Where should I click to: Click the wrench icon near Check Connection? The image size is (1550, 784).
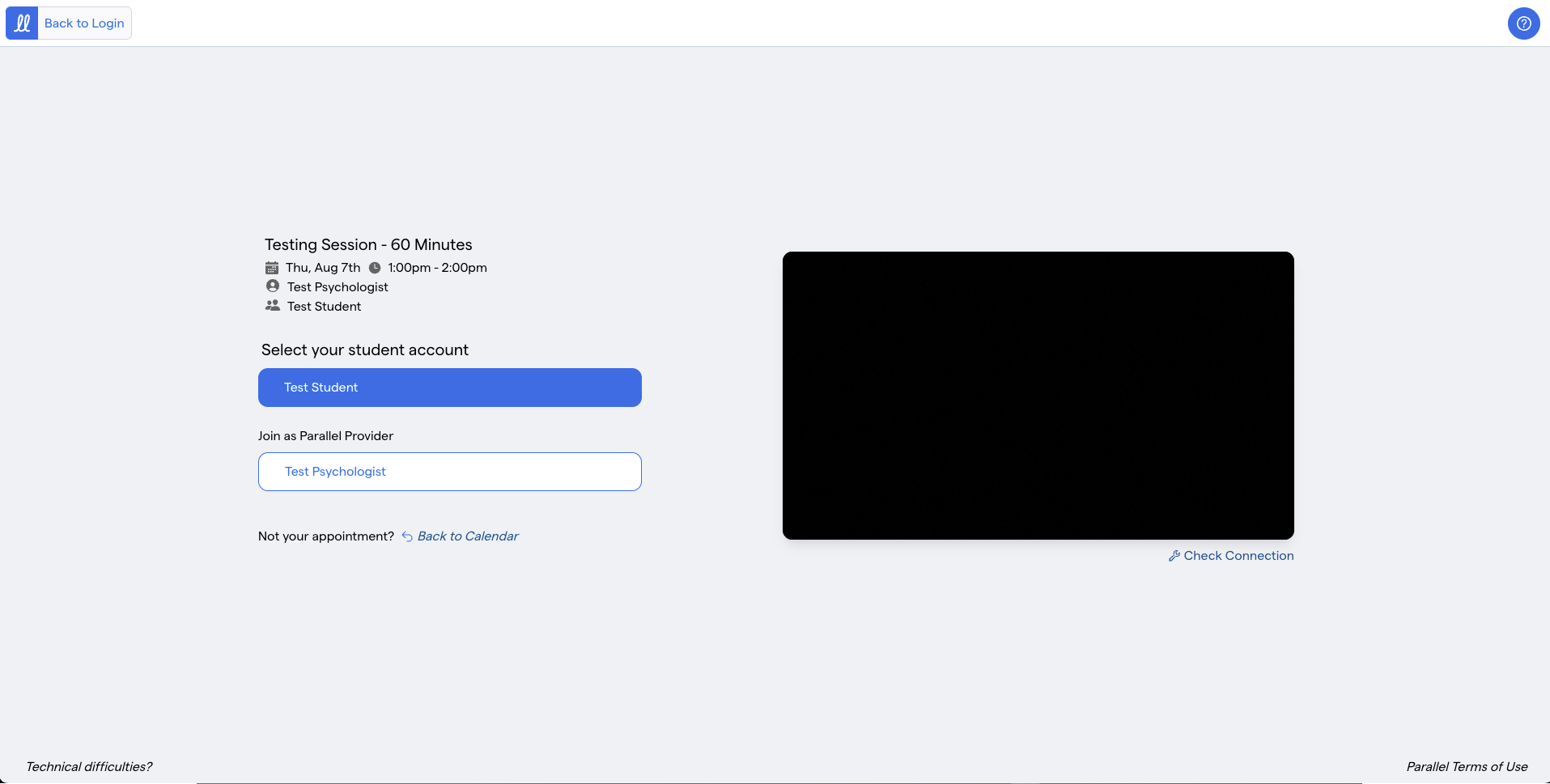(x=1174, y=556)
